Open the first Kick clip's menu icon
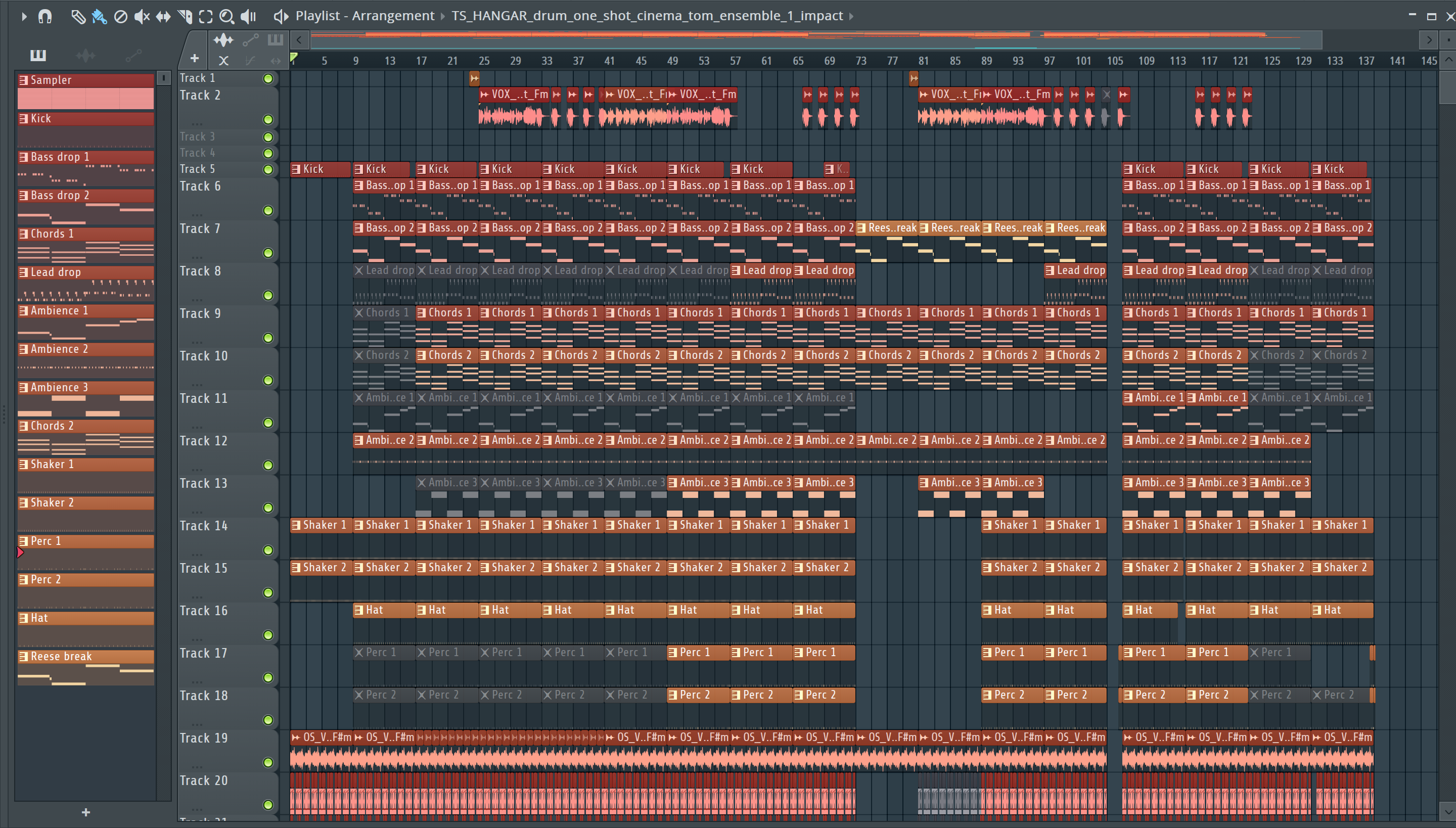Screen dimensions: 1456x828 coord(296,169)
